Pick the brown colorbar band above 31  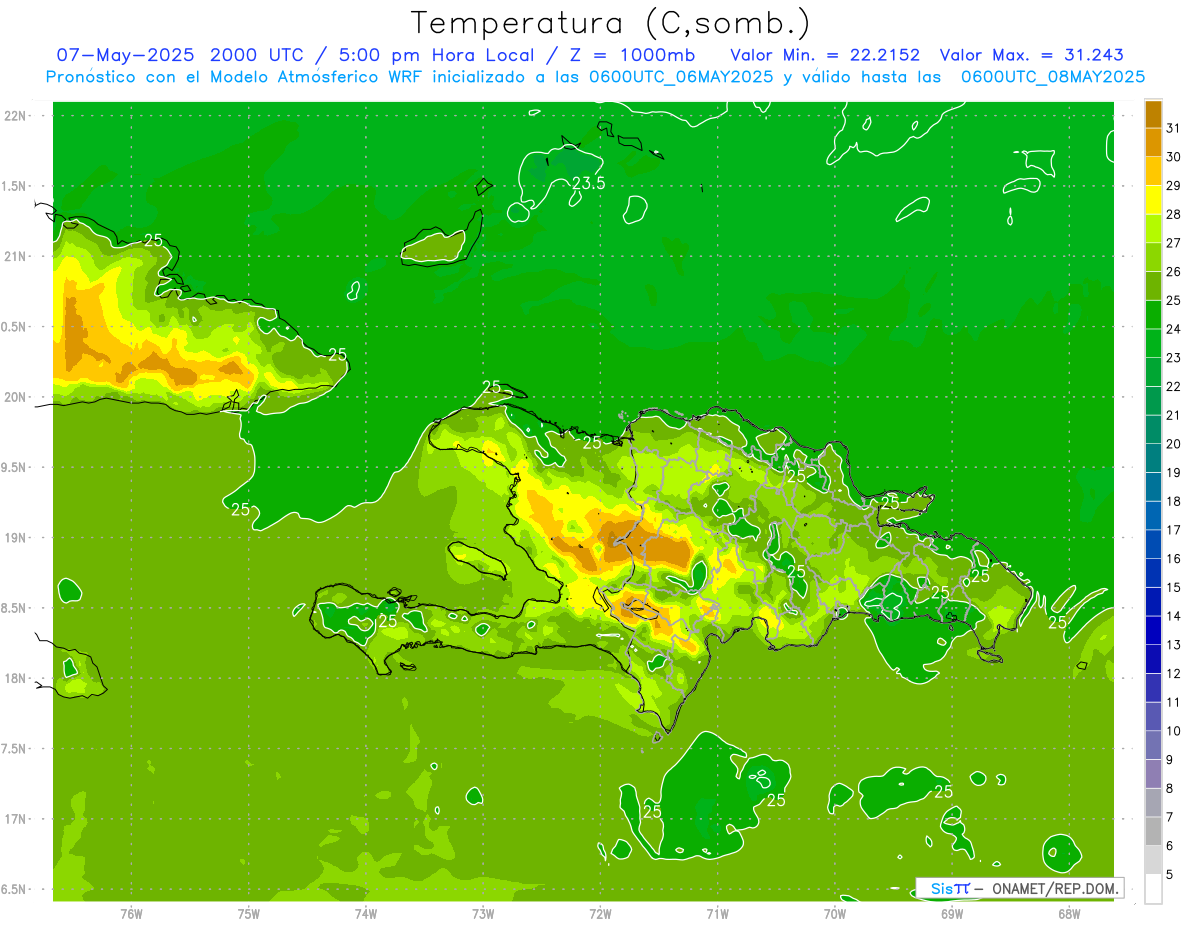[x=1153, y=114]
